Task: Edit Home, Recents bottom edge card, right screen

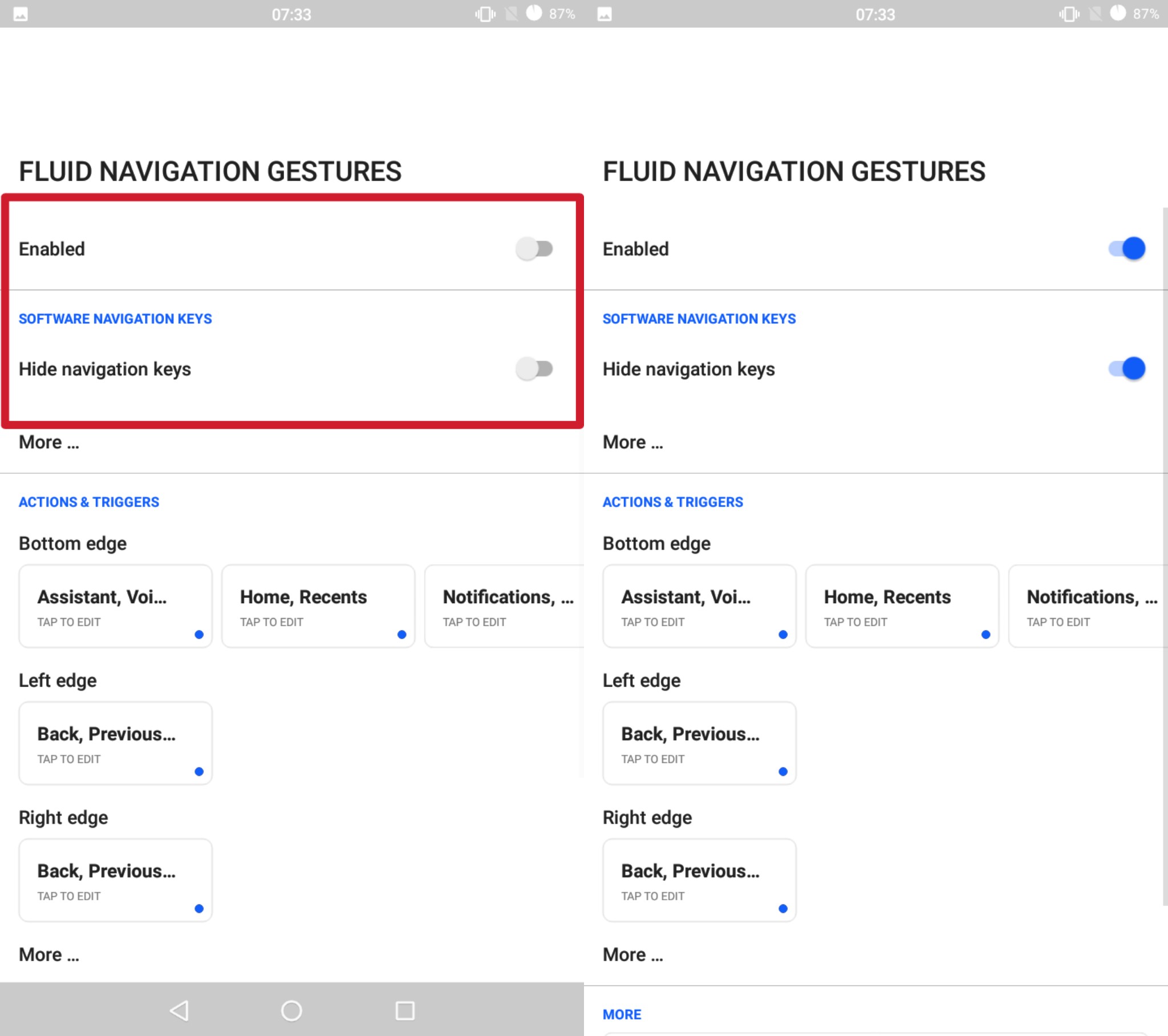Action: pos(902,606)
